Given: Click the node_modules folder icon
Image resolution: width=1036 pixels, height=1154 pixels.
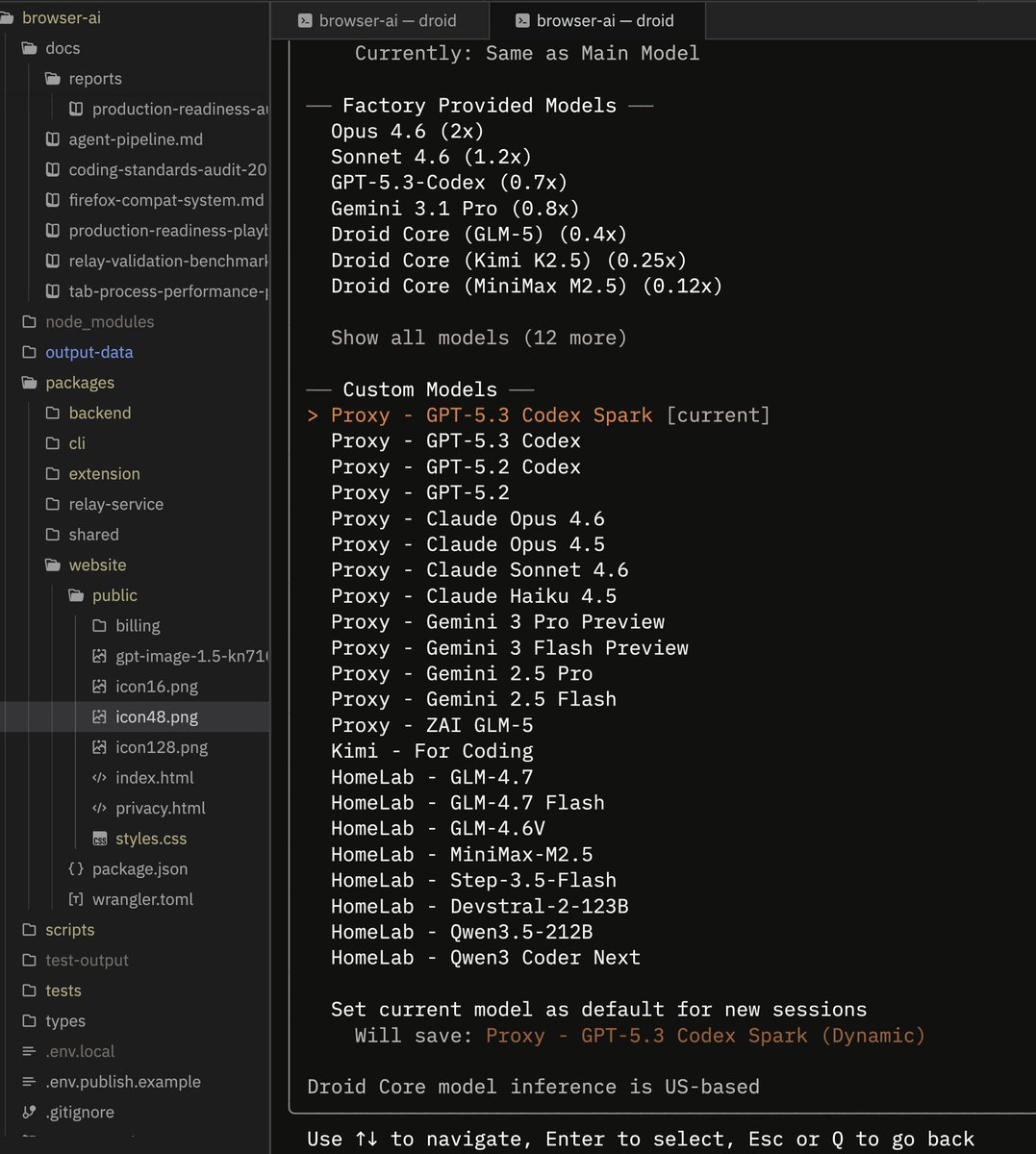Looking at the screenshot, I should (x=29, y=321).
